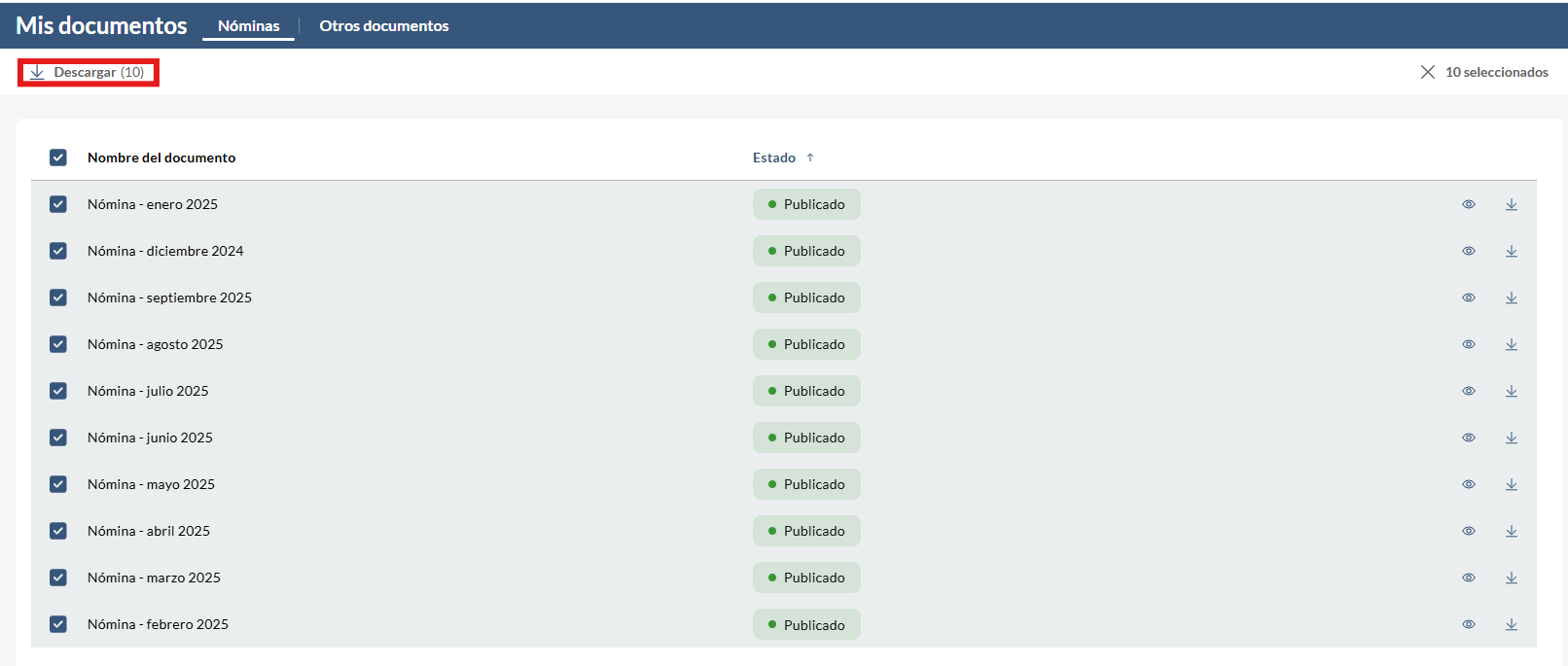This screenshot has width=1568, height=666.
Task: Download the Nómina junio 2025 document
Action: pyautogui.click(x=1512, y=438)
